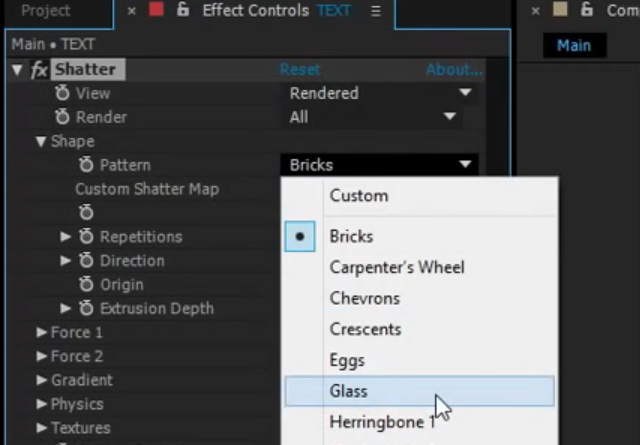This screenshot has height=445, width=640.
Task: Click the red label square in Effect Controls tab
Action: tap(156, 9)
